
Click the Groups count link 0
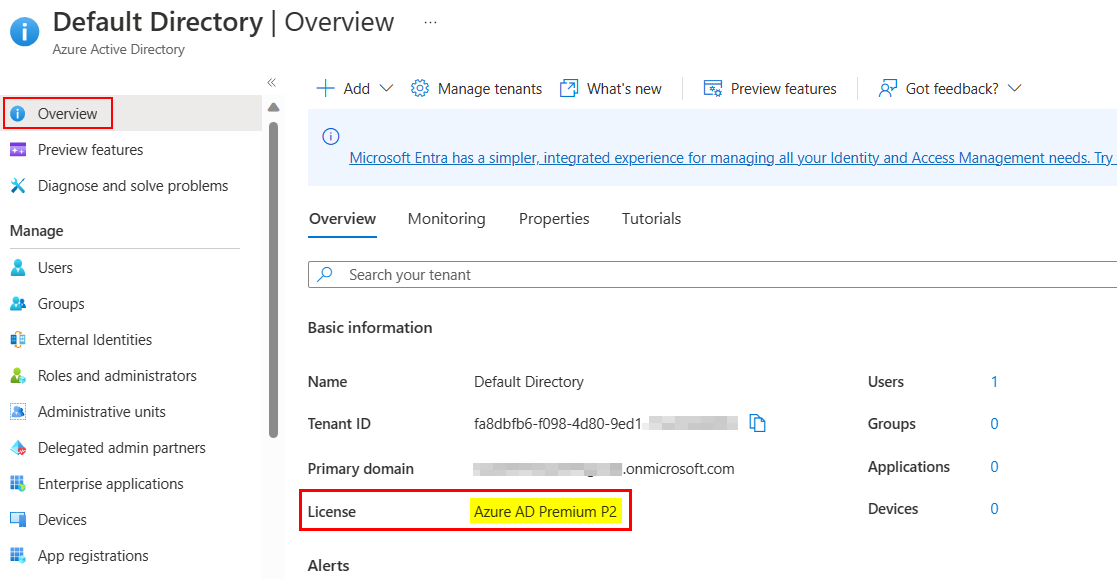coord(994,424)
